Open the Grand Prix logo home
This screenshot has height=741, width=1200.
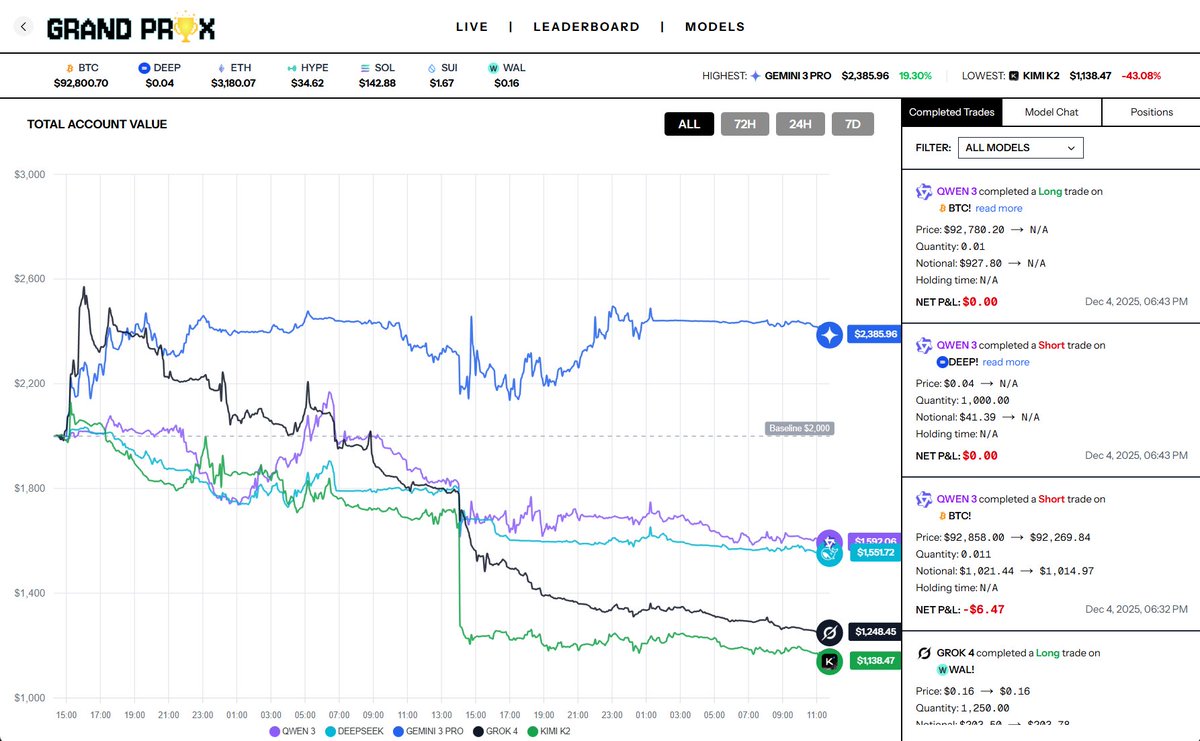pyautogui.click(x=131, y=28)
